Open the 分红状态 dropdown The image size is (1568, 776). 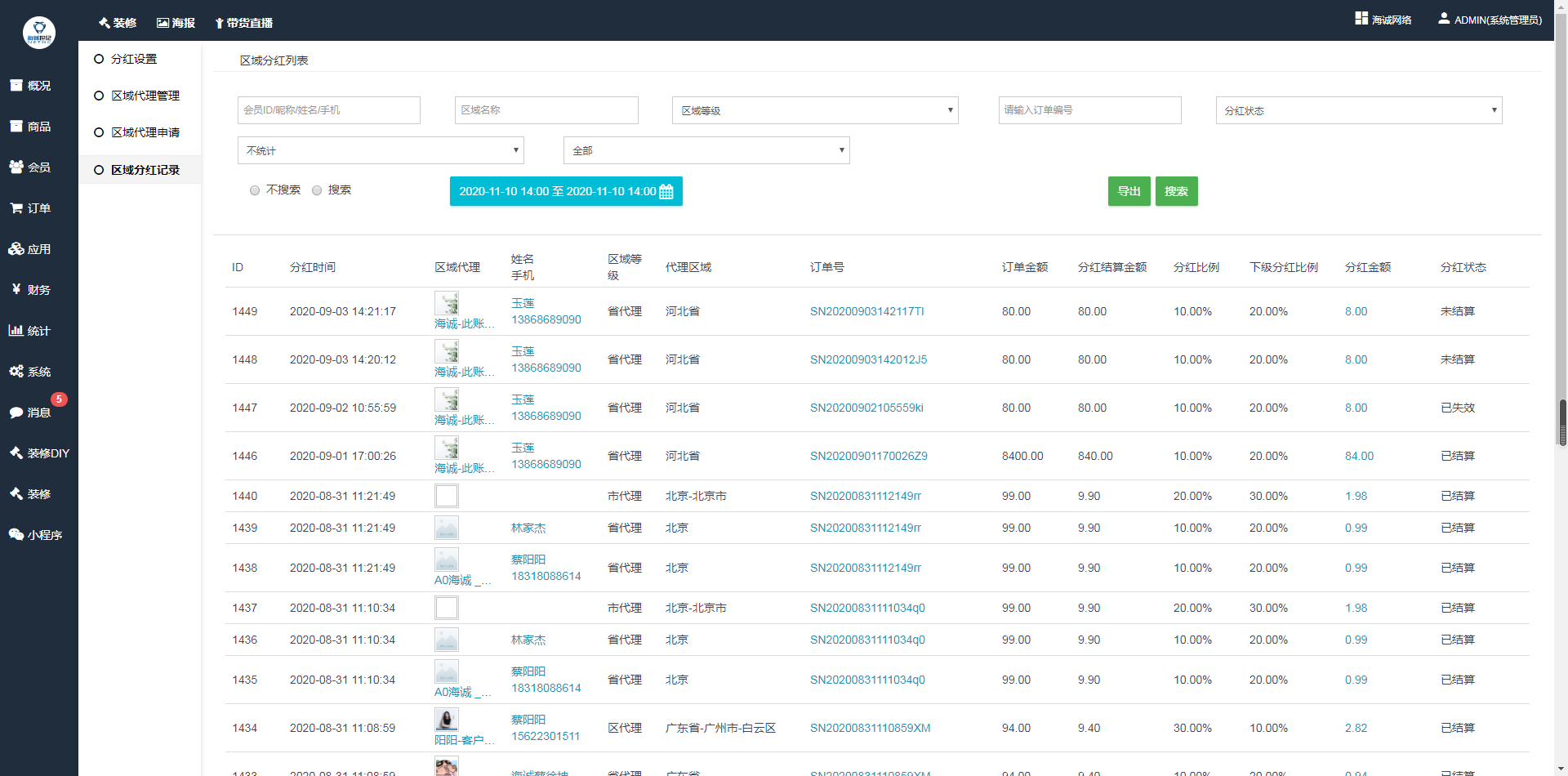click(x=1358, y=111)
